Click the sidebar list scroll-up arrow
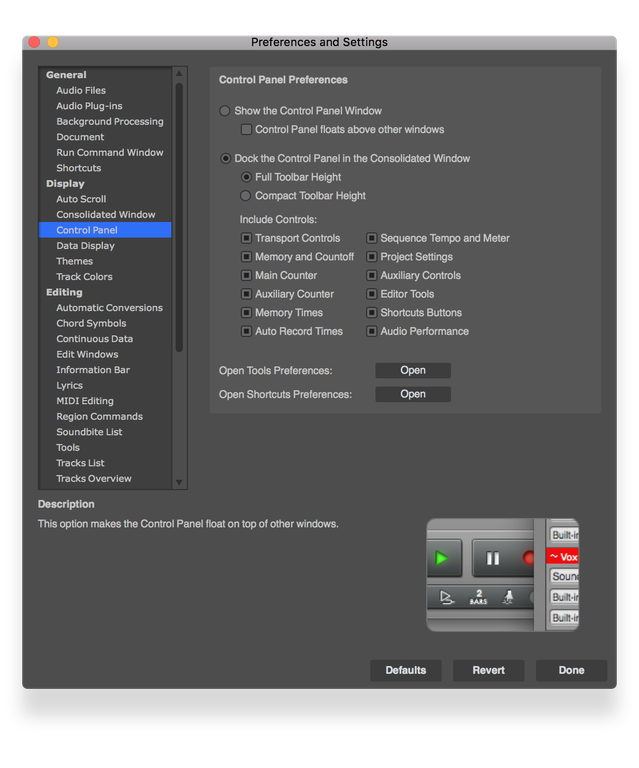This screenshot has width=639, height=768. 179,74
